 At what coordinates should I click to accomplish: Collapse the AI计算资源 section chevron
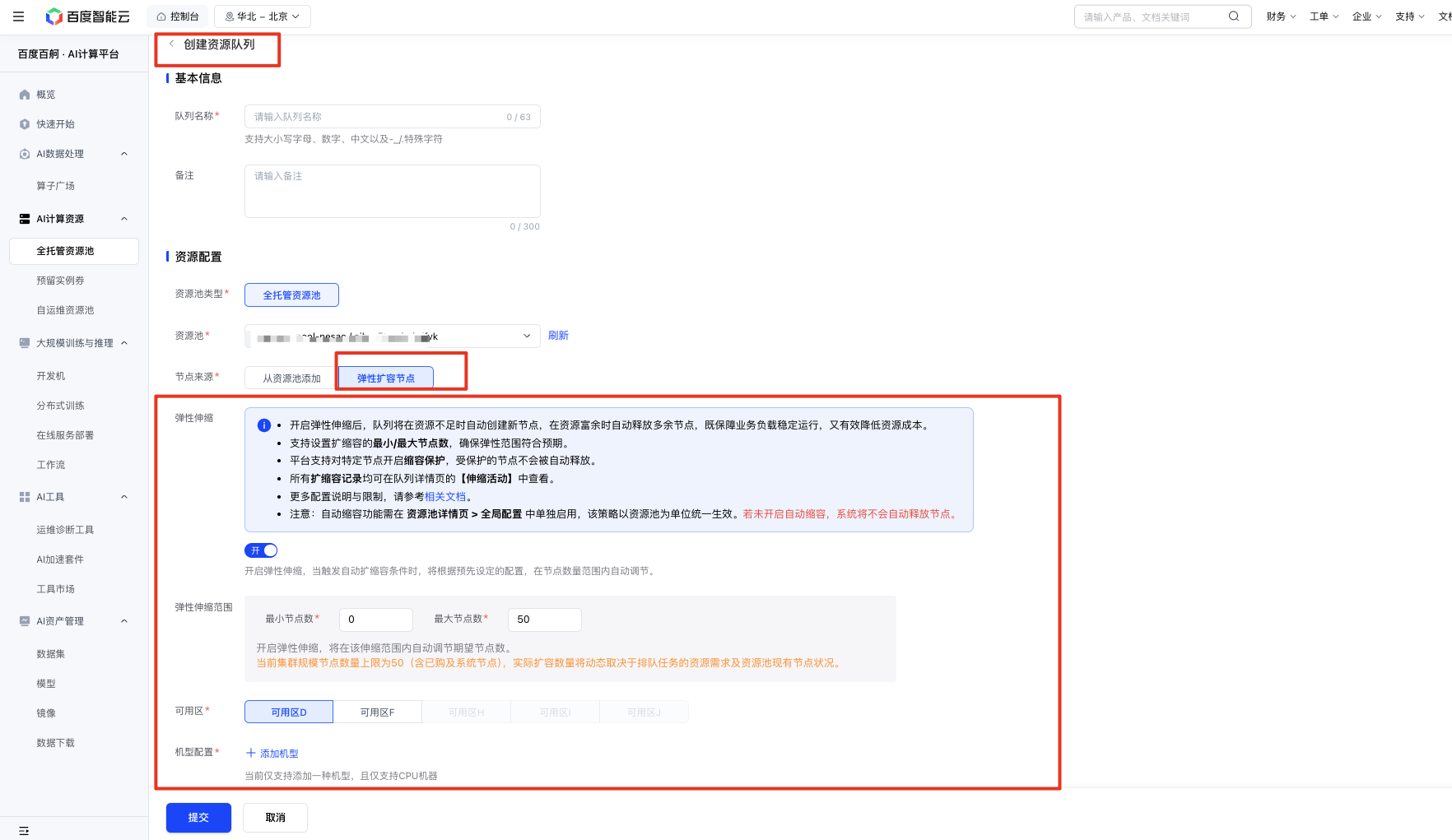124,219
